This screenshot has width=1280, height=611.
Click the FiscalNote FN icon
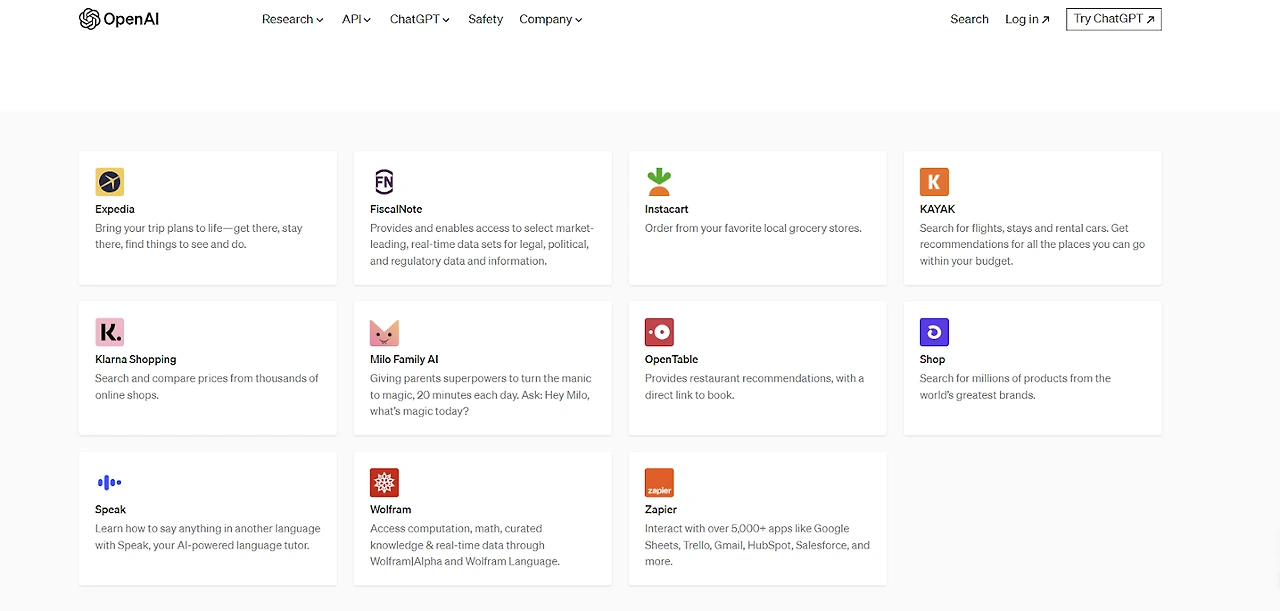(x=384, y=182)
